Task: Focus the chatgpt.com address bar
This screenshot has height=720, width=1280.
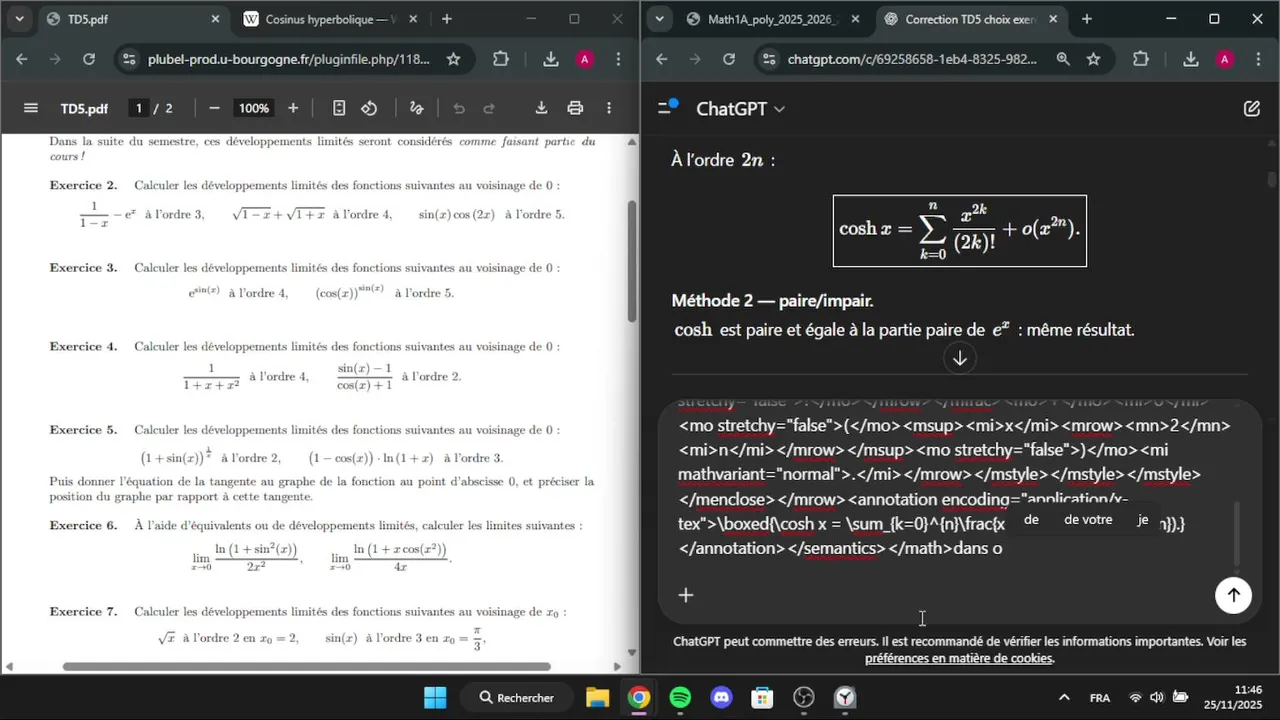Action: click(911, 59)
